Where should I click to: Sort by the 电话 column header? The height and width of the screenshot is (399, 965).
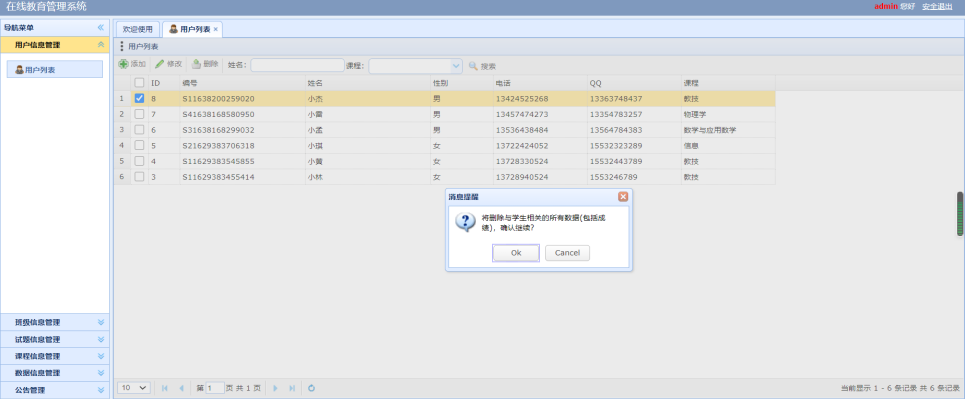(540, 83)
